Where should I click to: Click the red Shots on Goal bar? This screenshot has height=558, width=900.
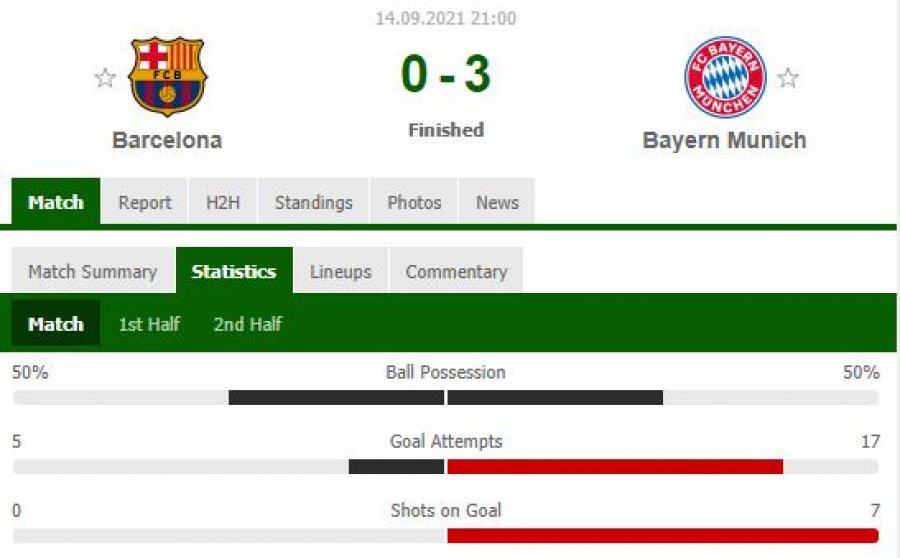pyautogui.click(x=663, y=536)
